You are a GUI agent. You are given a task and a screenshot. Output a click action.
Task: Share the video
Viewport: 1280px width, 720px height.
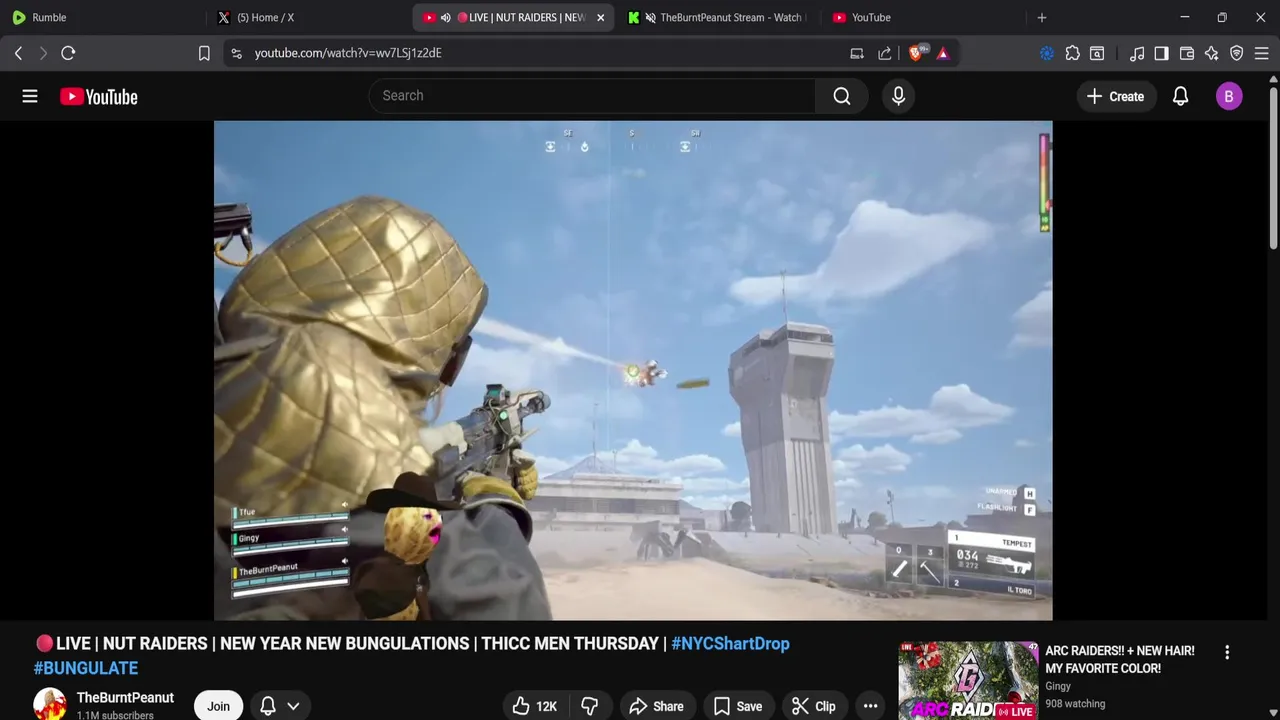pos(656,706)
